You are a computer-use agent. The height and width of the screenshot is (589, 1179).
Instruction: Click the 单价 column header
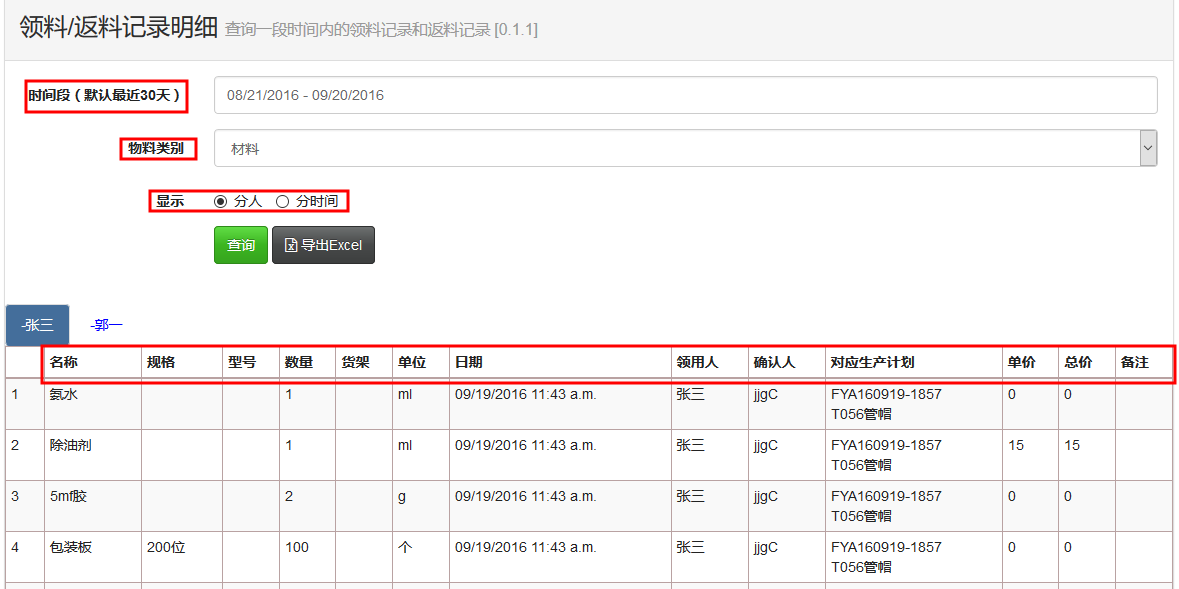pos(1021,362)
